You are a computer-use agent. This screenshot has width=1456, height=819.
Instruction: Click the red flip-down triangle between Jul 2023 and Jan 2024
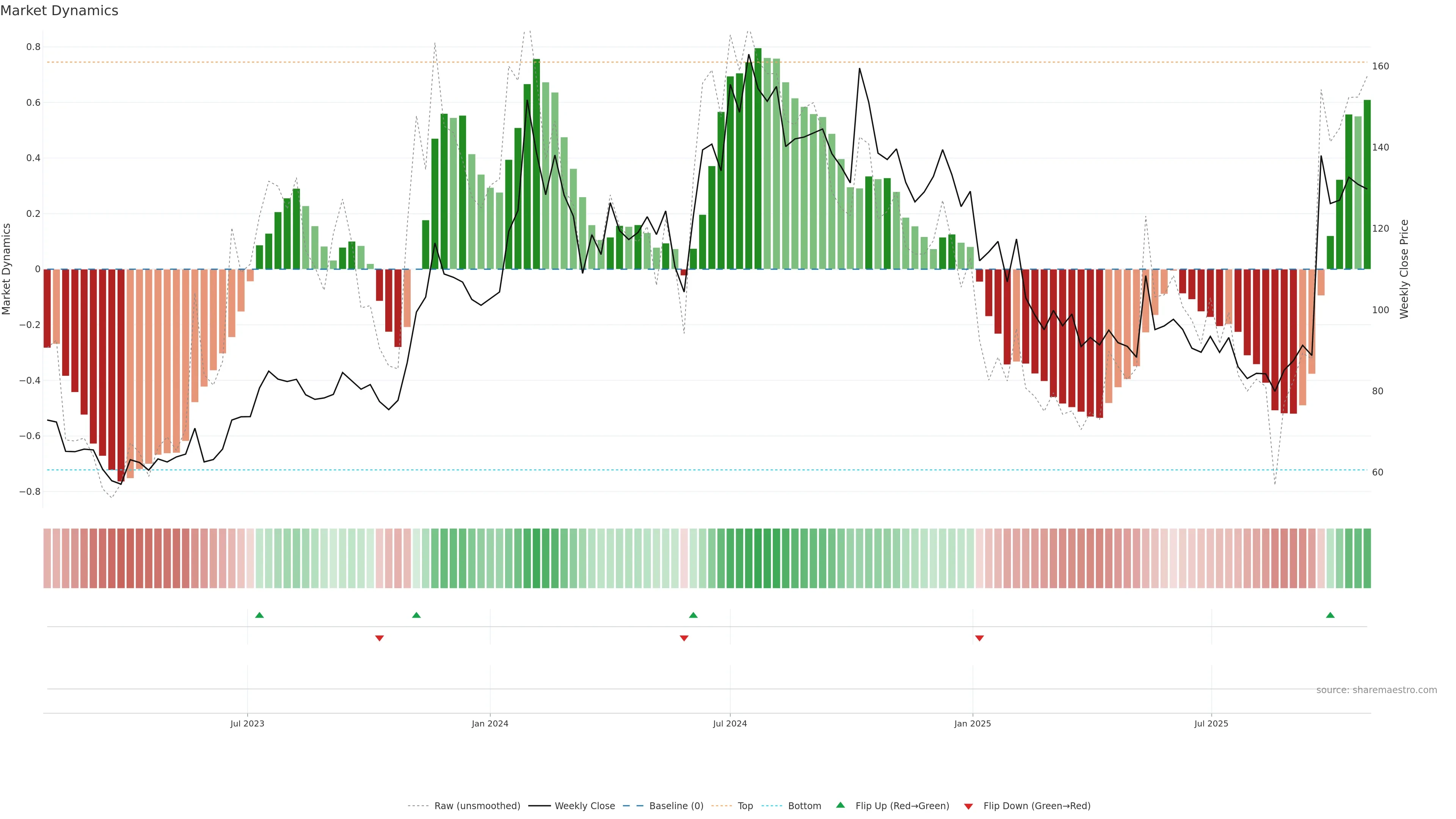tap(379, 638)
